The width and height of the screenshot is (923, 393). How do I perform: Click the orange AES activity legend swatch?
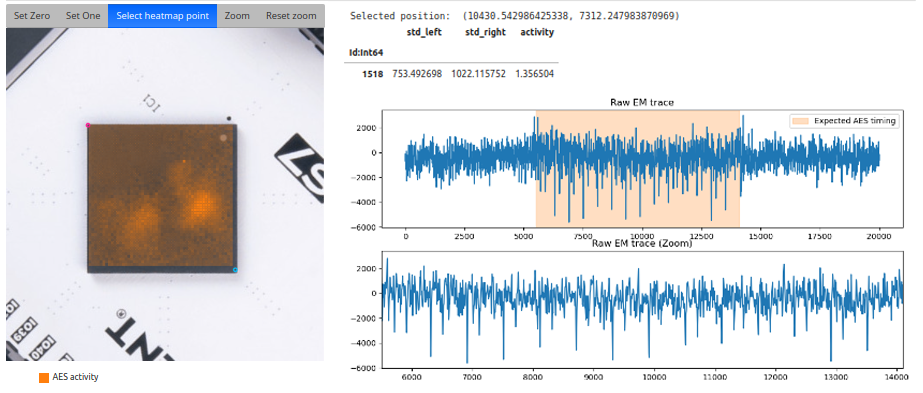coord(44,378)
